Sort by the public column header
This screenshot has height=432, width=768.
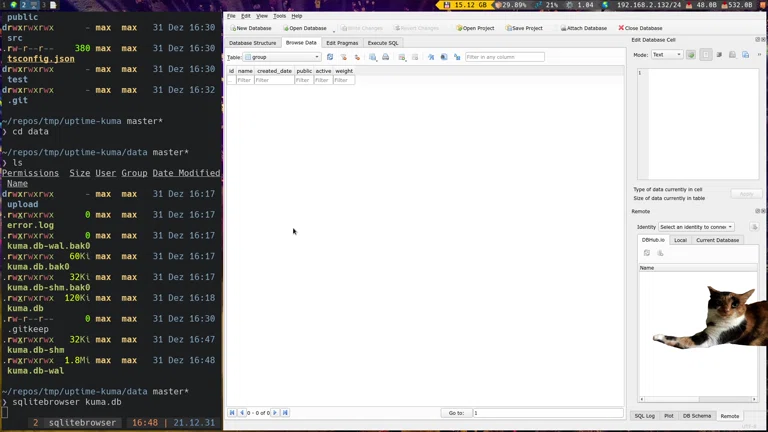304,71
